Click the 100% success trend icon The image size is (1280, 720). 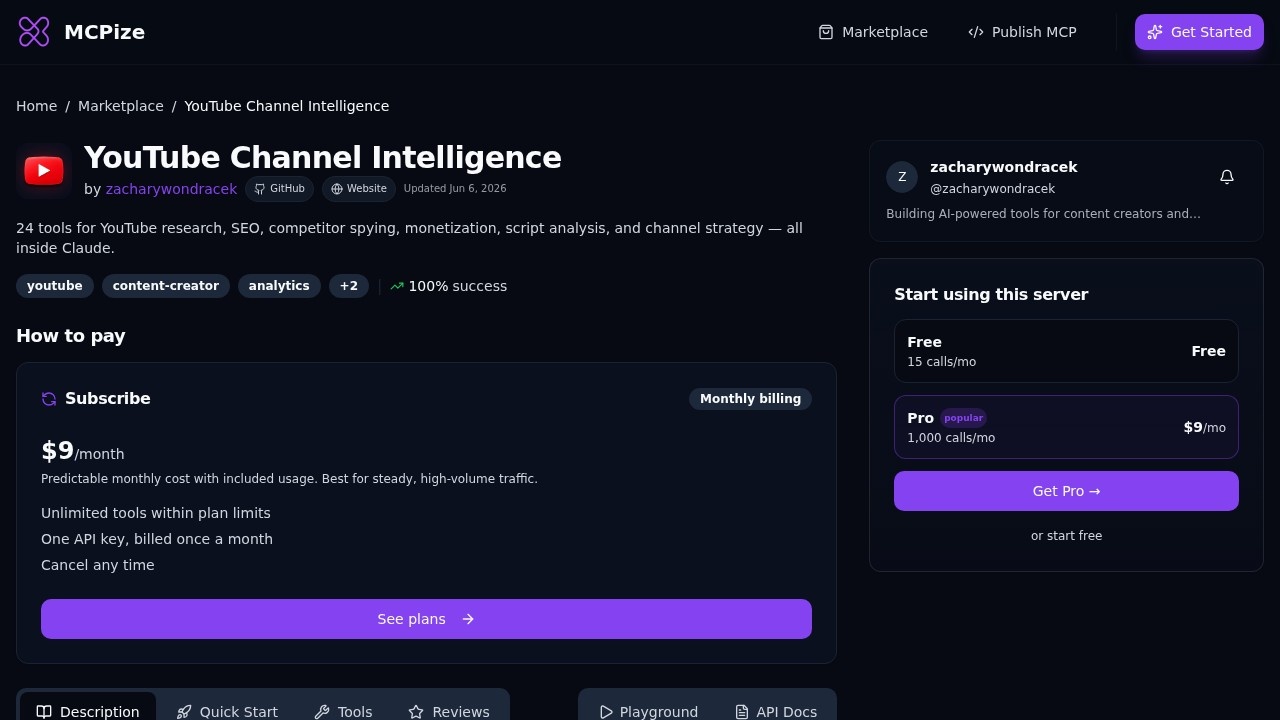click(397, 286)
